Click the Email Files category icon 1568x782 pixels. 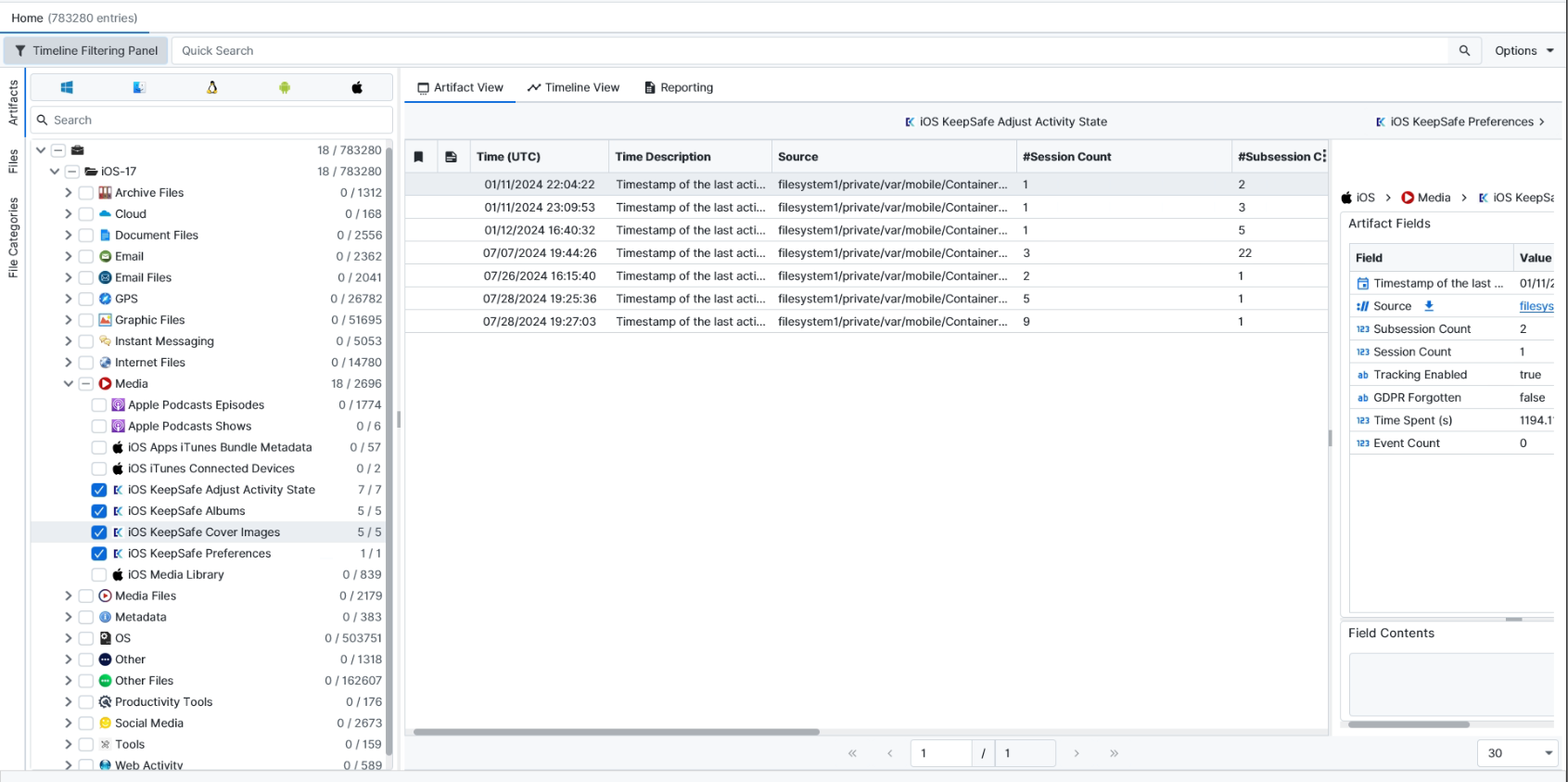click(x=105, y=277)
